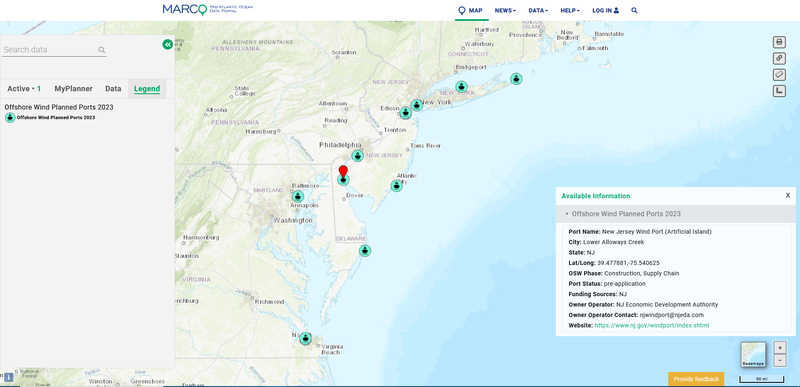Click the legend symbol for Planned Ports
Image resolution: width=800 pixels, height=387 pixels.
10,118
